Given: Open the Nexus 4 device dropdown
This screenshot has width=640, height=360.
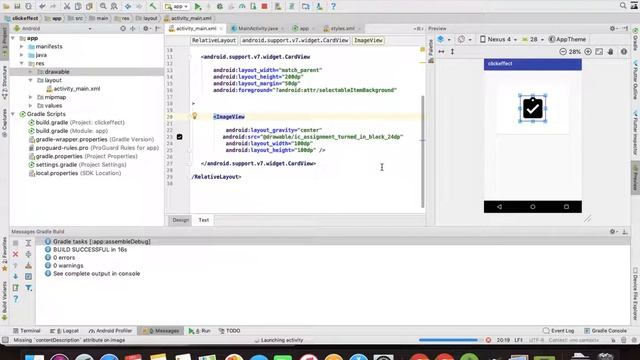Looking at the screenshot, I should (x=498, y=39).
